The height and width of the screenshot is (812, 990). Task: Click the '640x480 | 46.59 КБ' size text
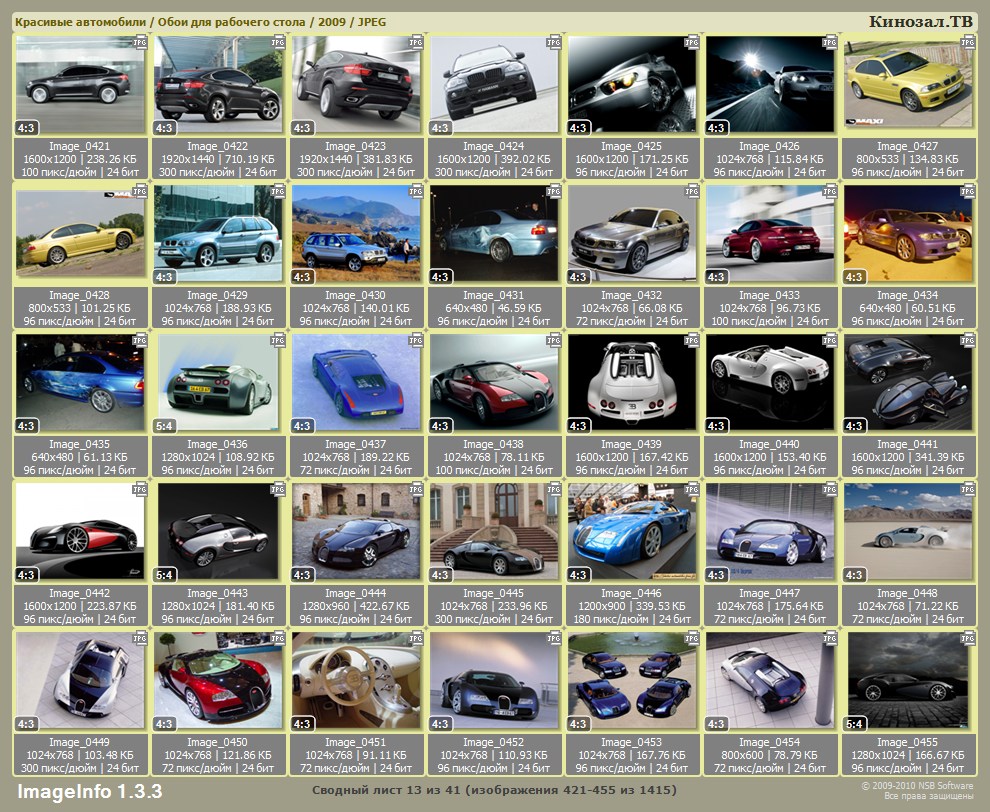494,308
